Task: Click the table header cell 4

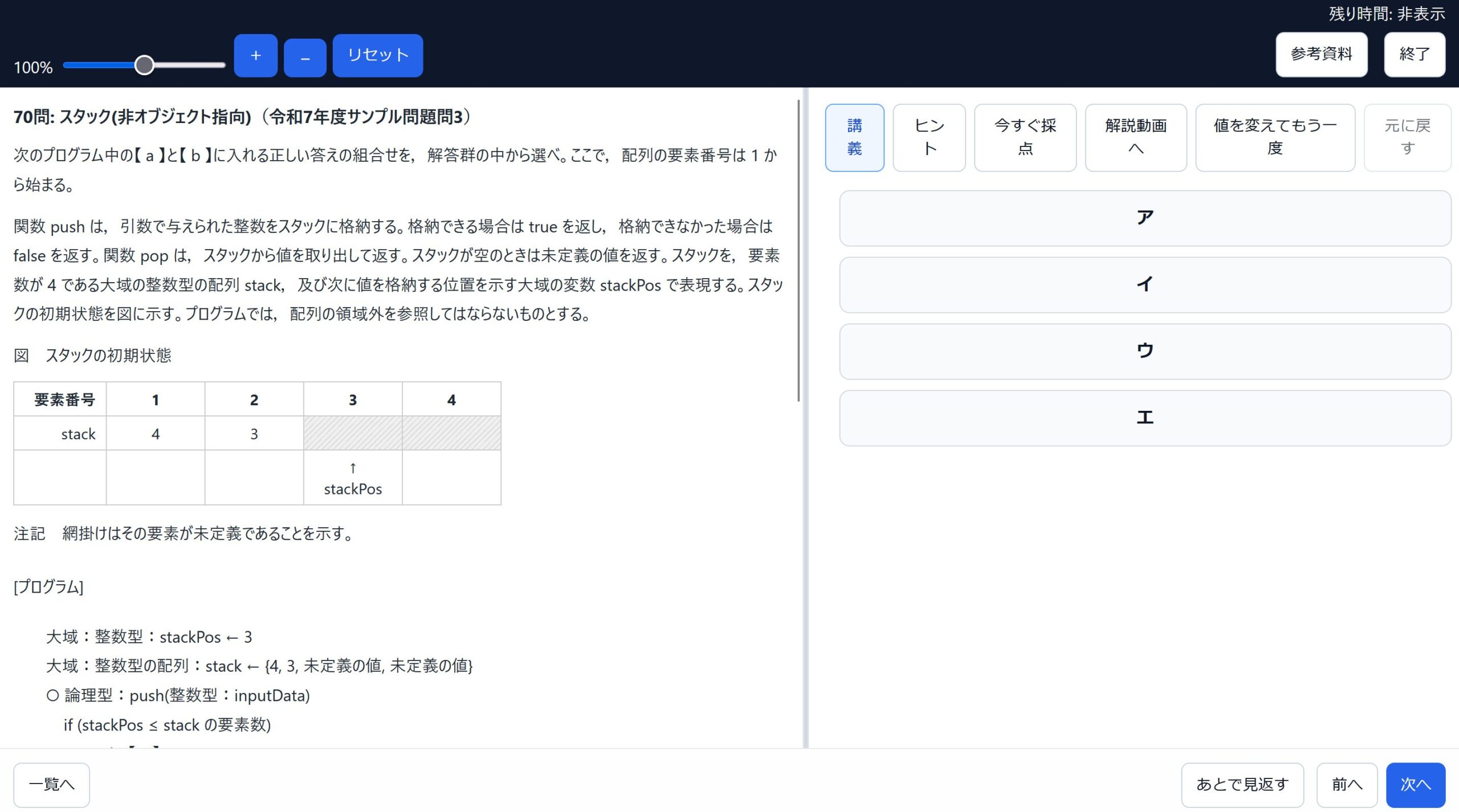Action: tap(451, 399)
